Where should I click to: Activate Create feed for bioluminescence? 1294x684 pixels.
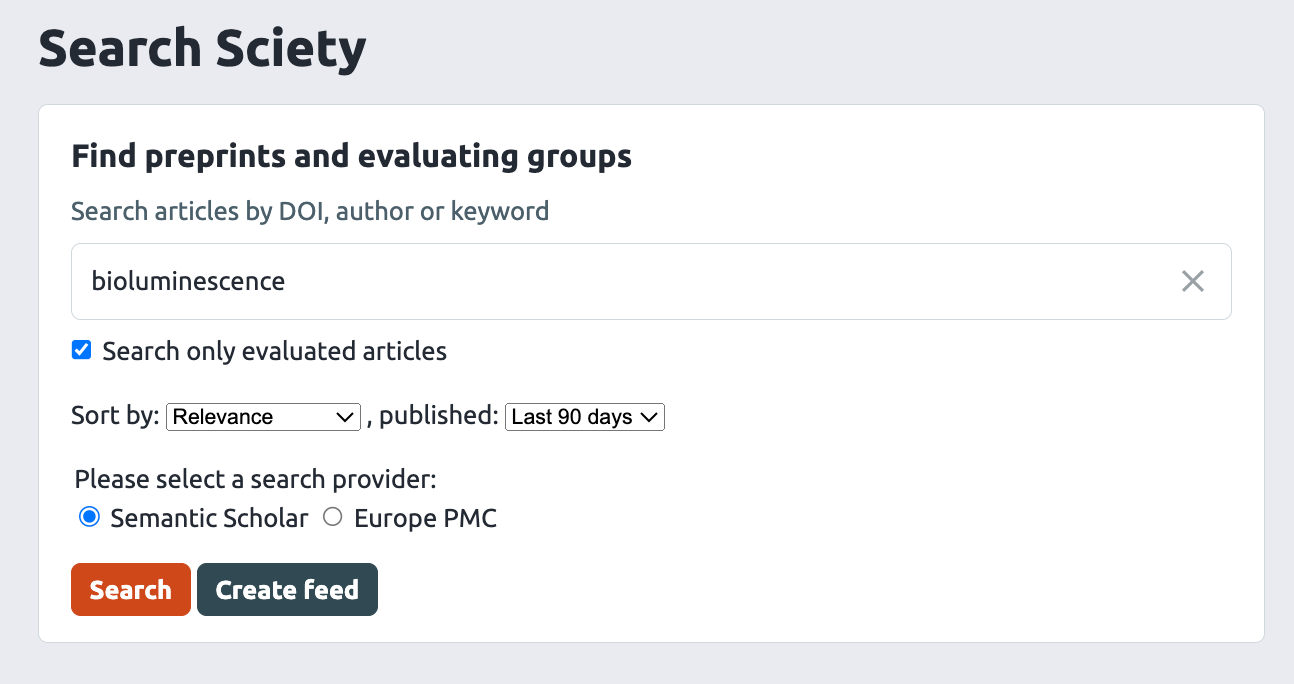287,589
